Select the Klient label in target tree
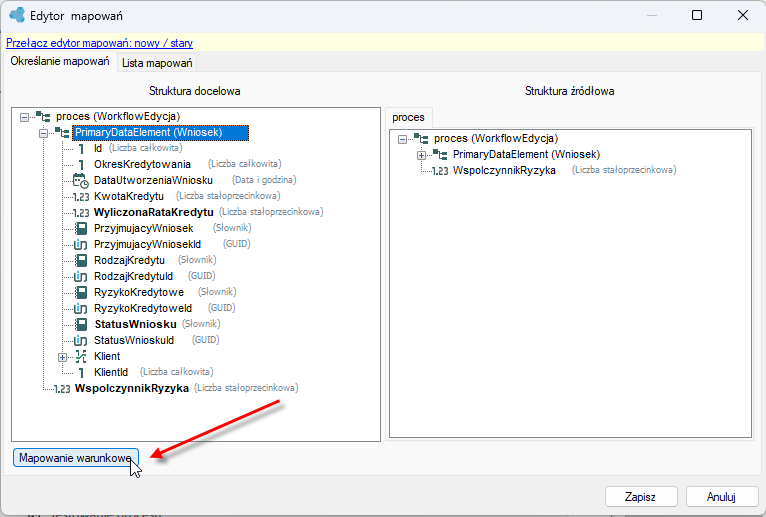 click(x=107, y=356)
